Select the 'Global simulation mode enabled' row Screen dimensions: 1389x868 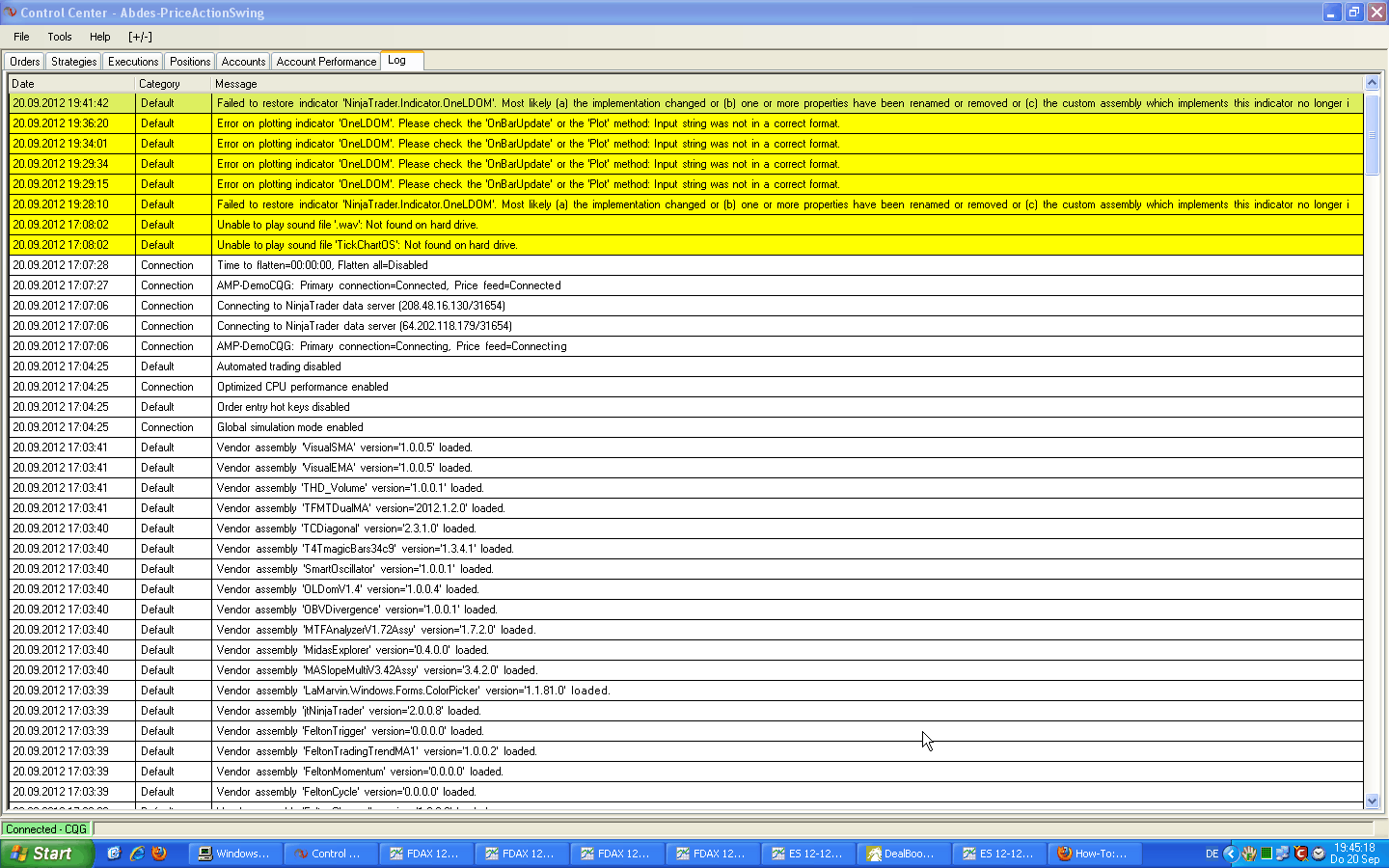686,427
